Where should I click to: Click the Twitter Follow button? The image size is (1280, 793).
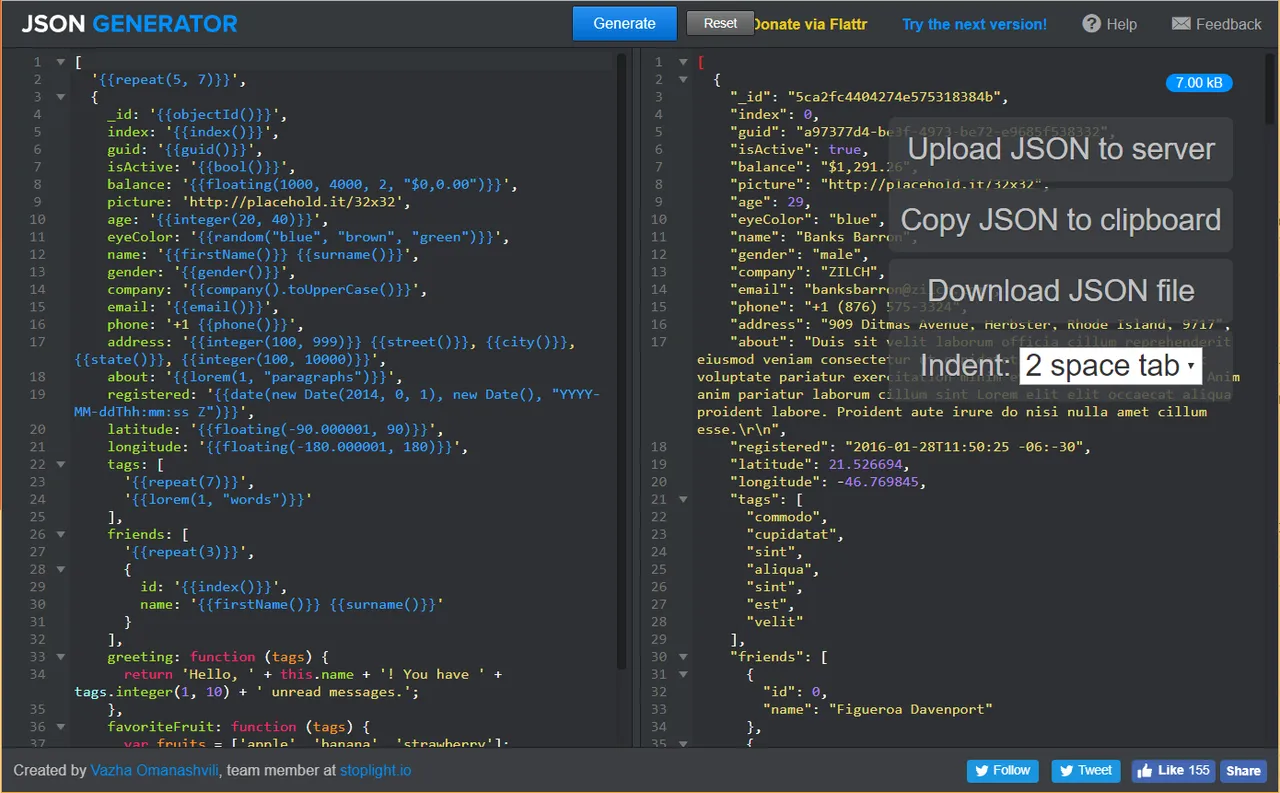point(1002,770)
